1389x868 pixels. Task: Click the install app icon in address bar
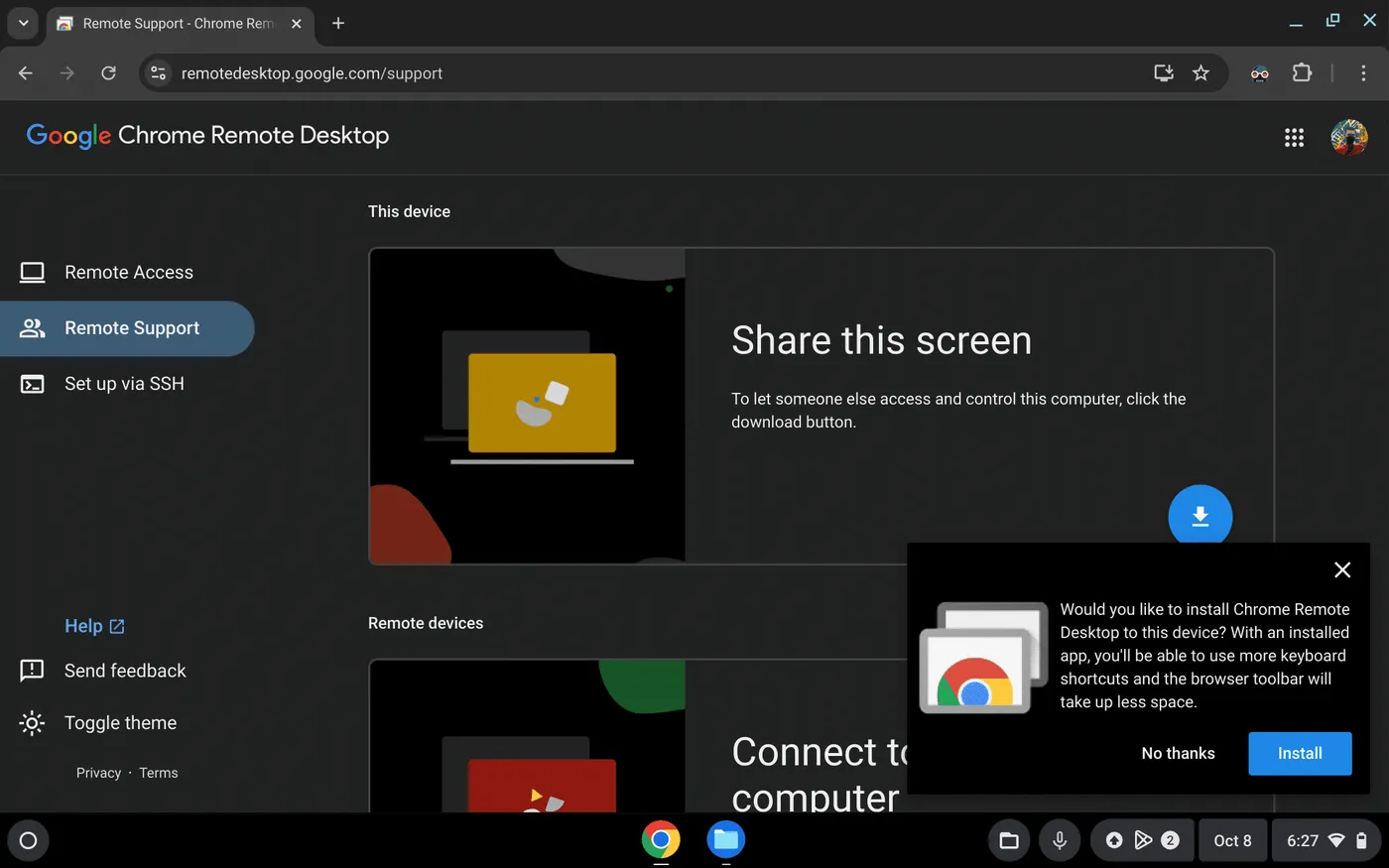point(1164,72)
